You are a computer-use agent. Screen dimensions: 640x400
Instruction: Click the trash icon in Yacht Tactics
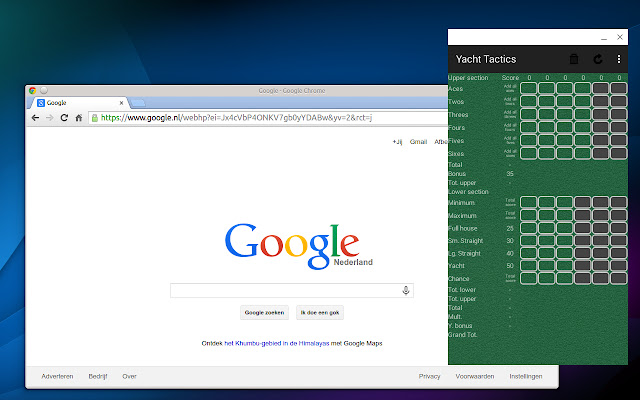(574, 59)
